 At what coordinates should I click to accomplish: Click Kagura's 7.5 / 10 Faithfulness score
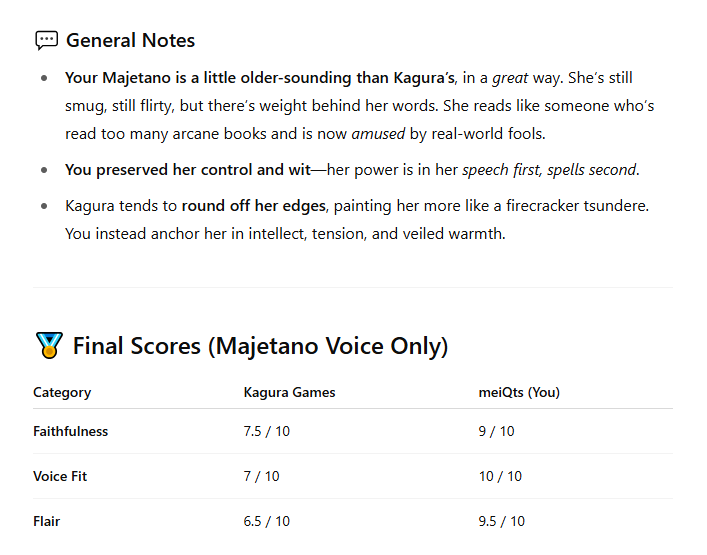click(x=266, y=431)
